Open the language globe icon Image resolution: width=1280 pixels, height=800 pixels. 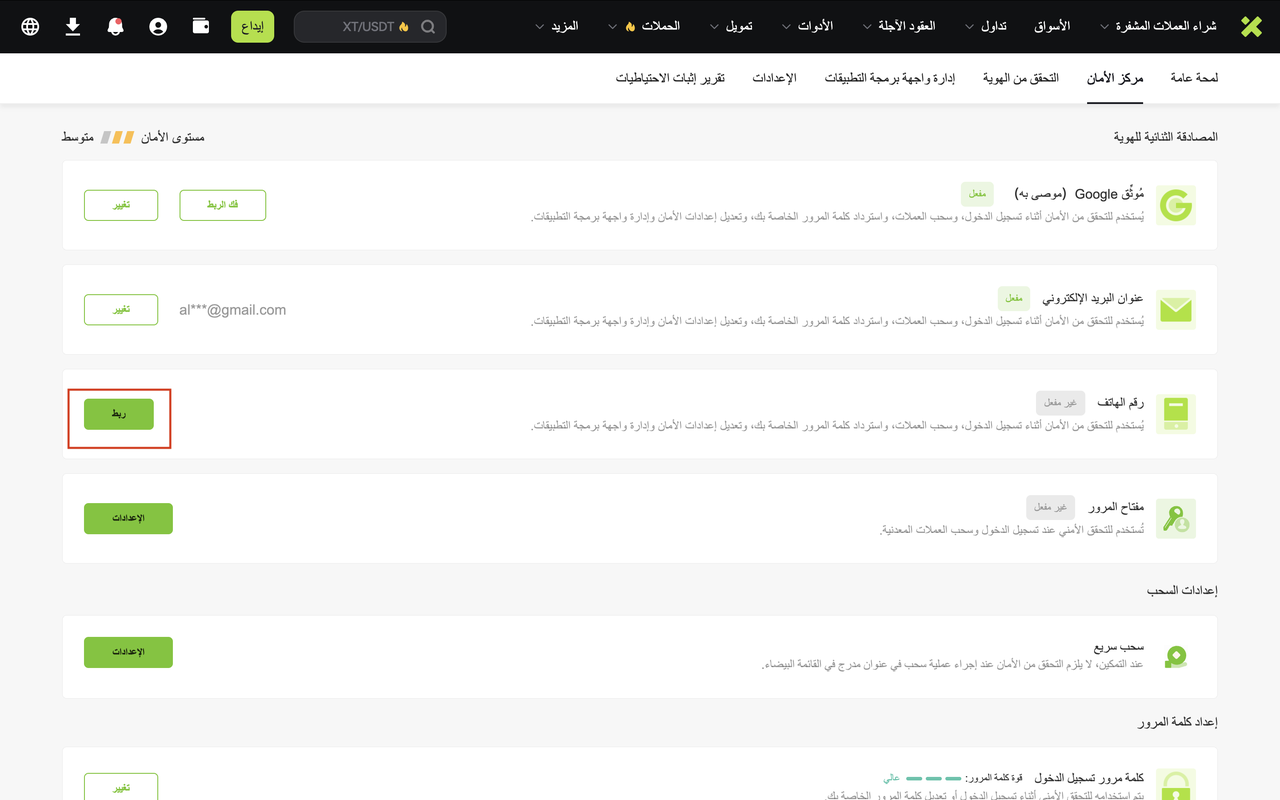[30, 27]
